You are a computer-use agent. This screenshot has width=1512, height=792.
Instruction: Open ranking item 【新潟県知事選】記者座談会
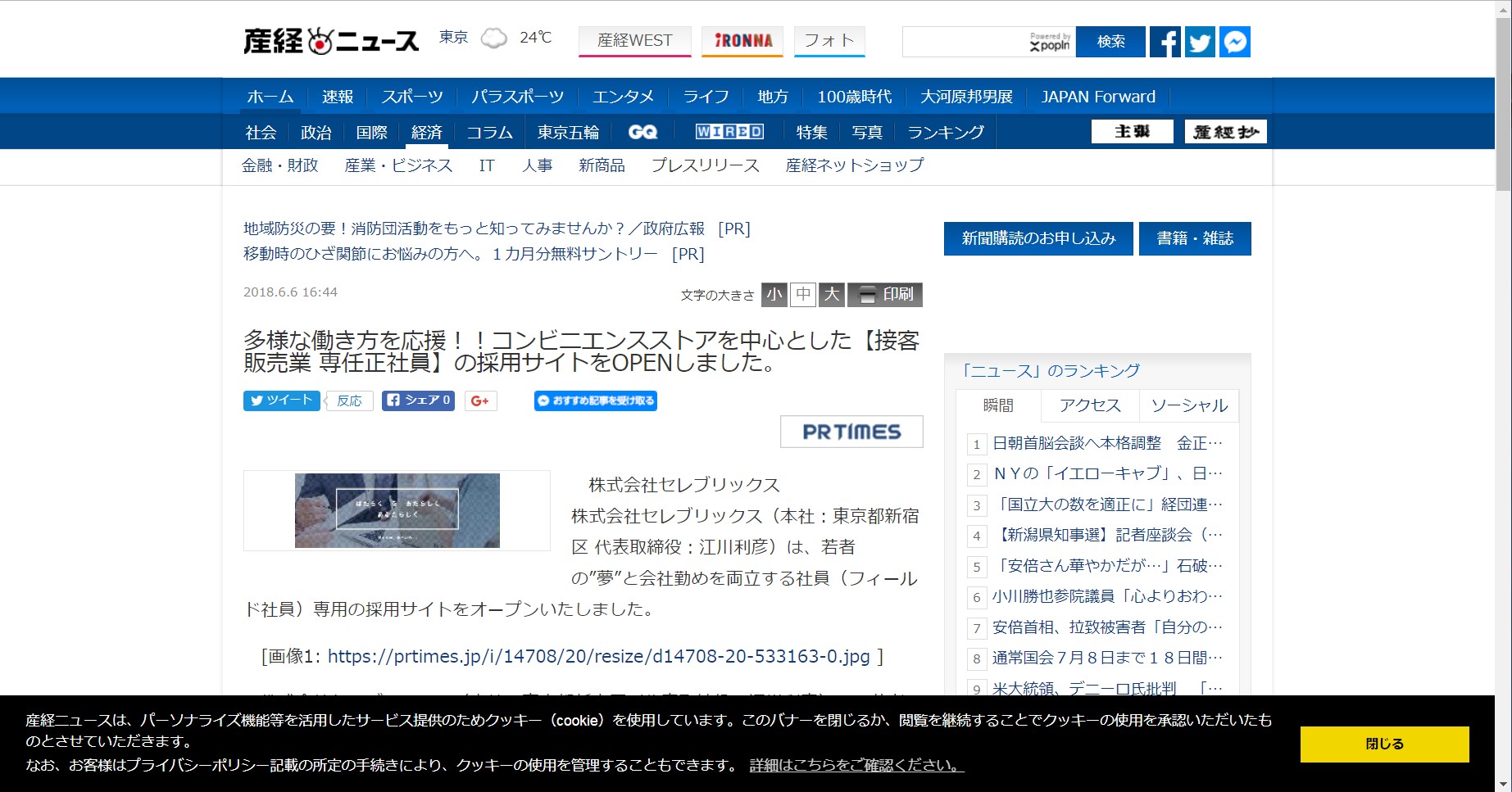(x=1107, y=535)
